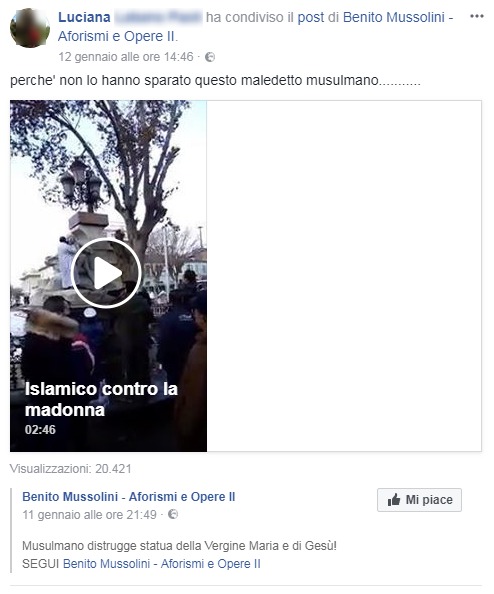Click the 02:46 video duration label
This screenshot has width=494, height=594.
point(40,430)
